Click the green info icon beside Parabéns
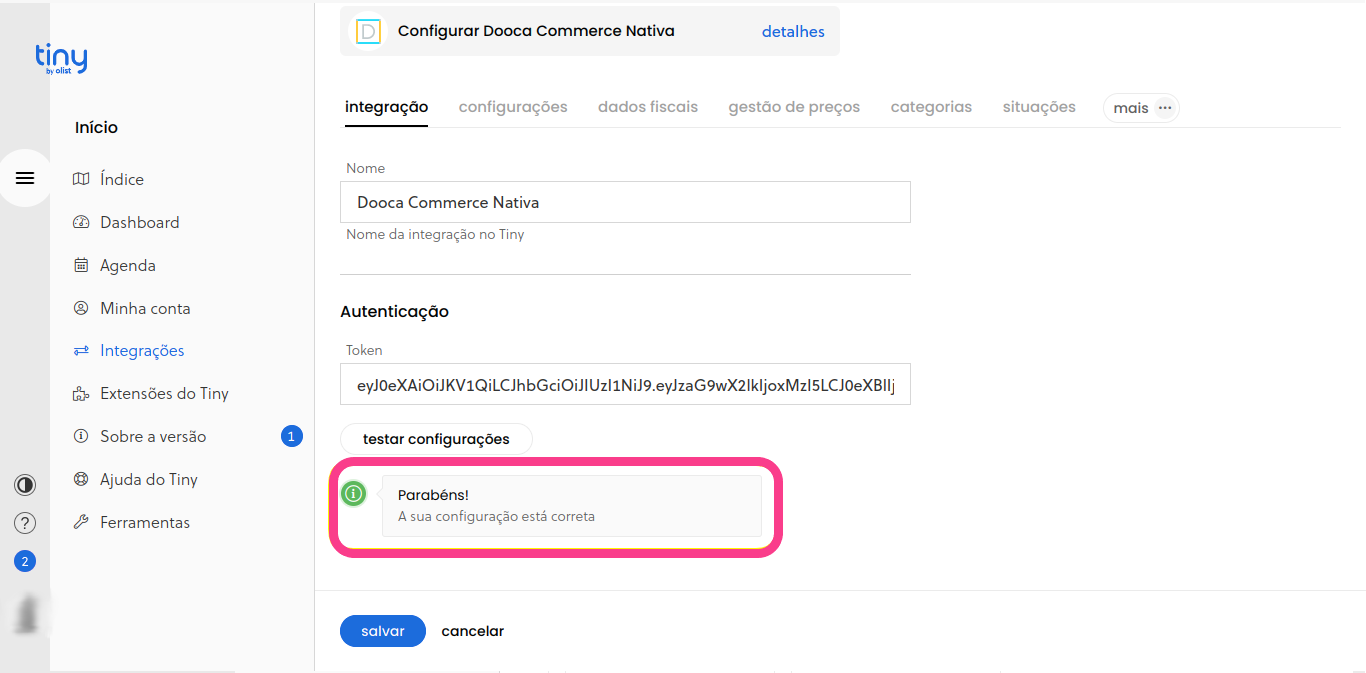This screenshot has height=673, width=1366. (x=353, y=493)
